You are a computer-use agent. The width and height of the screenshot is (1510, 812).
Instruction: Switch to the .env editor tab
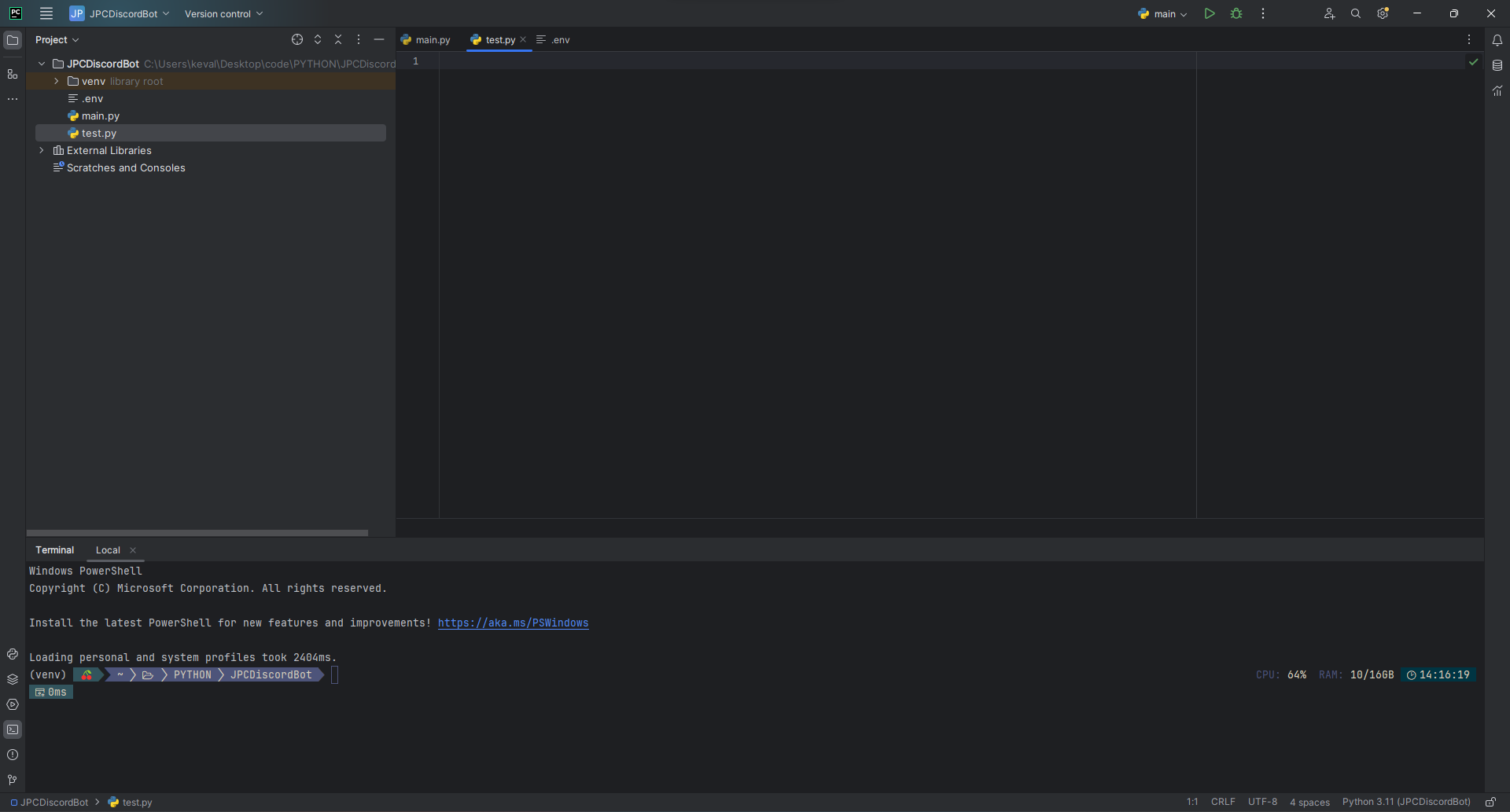[554, 39]
